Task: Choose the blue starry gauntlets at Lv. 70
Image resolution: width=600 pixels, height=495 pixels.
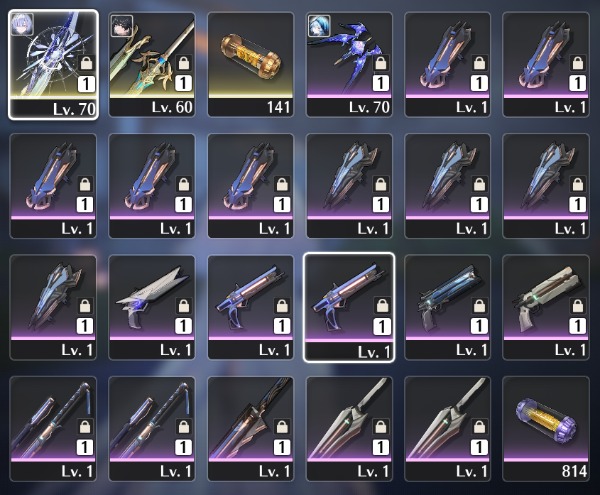Action: pos(349,64)
